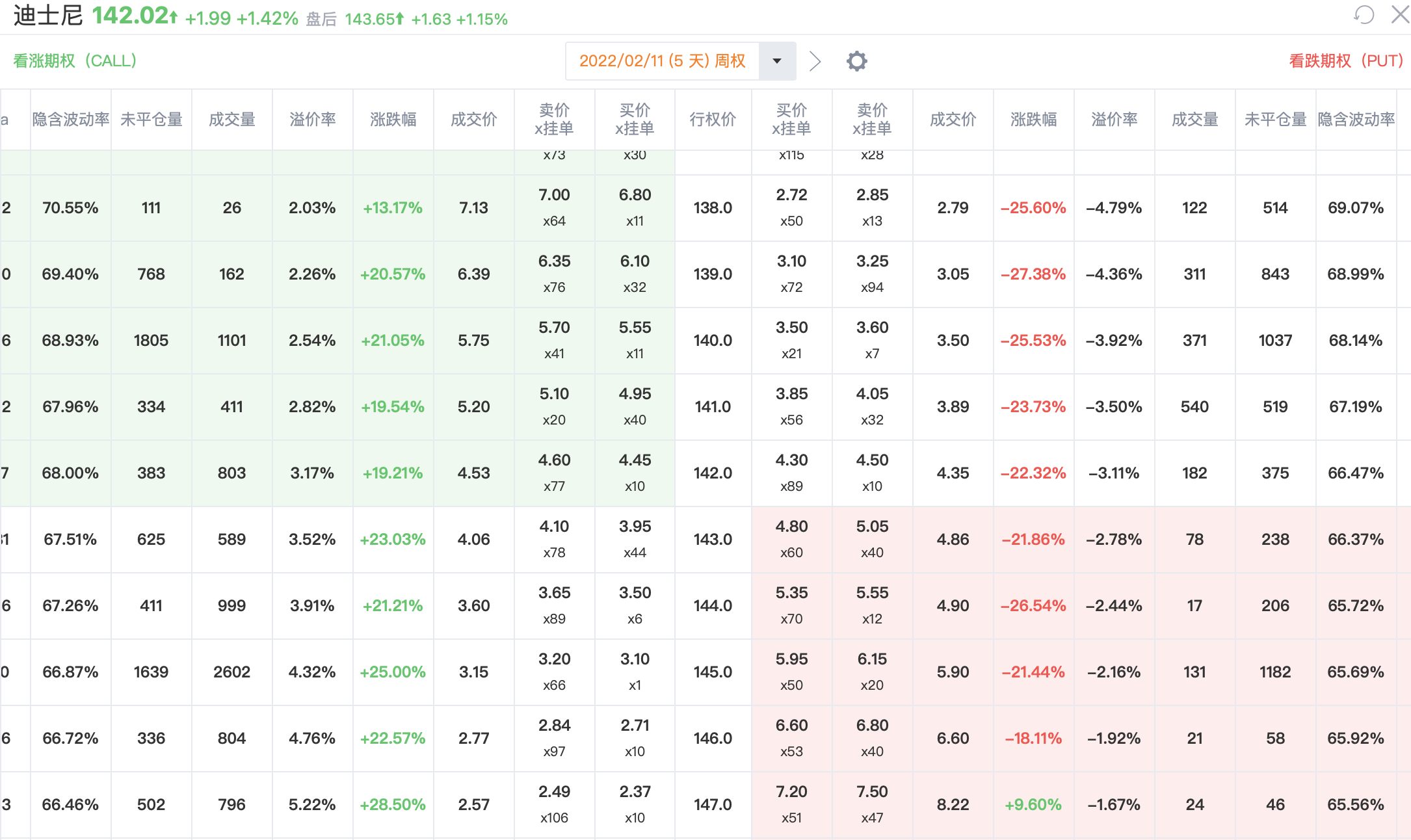1411x840 pixels.
Task: Click call bid price 6.80 x11
Action: (635, 208)
